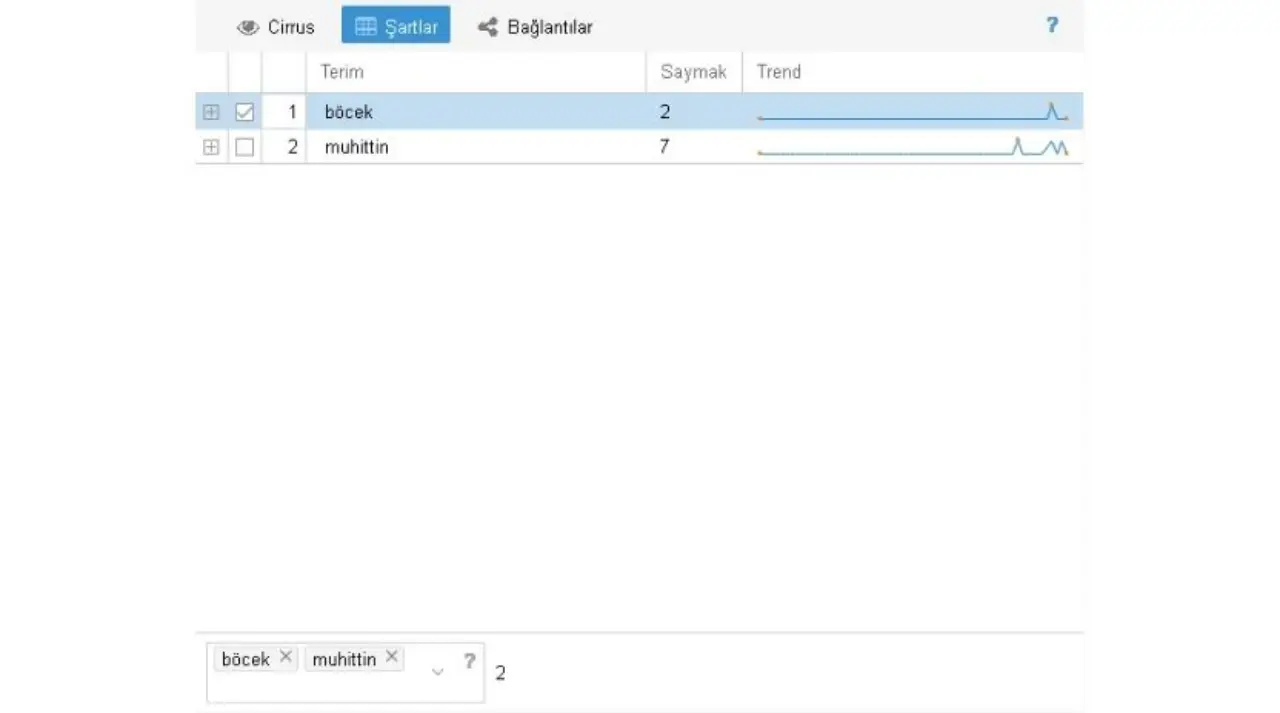The image size is (1280, 713).
Task: Select the term böcek in the table
Action: [x=349, y=112]
